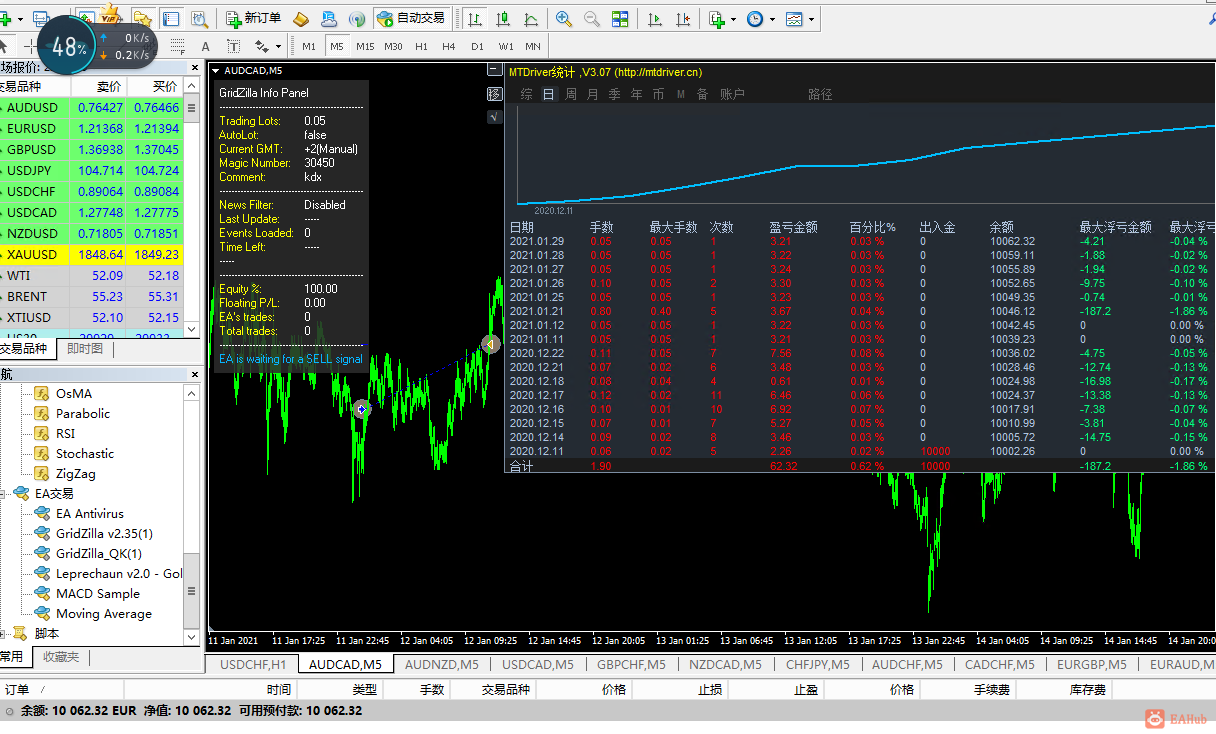Image resolution: width=1216 pixels, height=734 pixels.
Task: Enable chart auto scroll icon
Action: pyautogui.click(x=655, y=19)
